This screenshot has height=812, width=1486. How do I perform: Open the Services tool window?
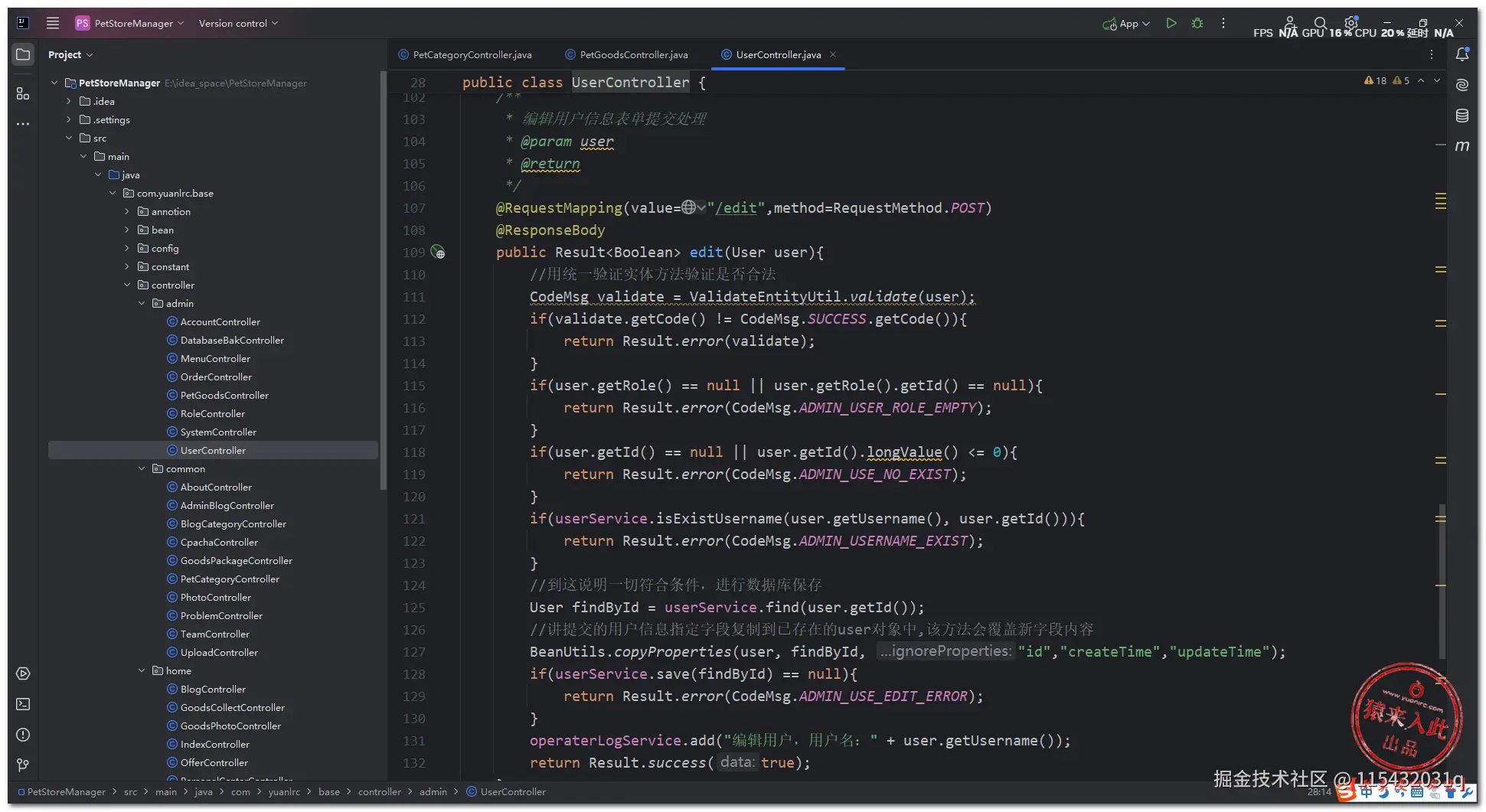tap(23, 673)
